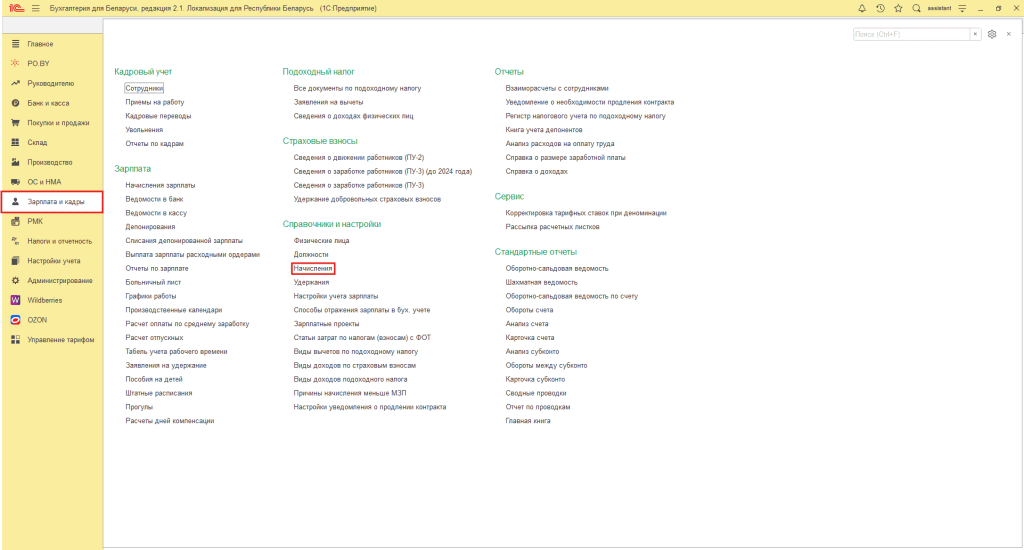1024x550 pixels.
Task: Clear the search field with the x button
Action: (976, 34)
